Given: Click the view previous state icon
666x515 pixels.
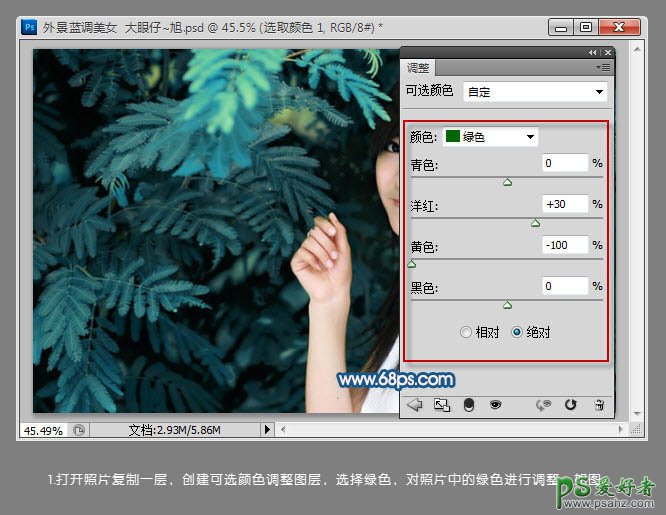Looking at the screenshot, I should pyautogui.click(x=544, y=405).
